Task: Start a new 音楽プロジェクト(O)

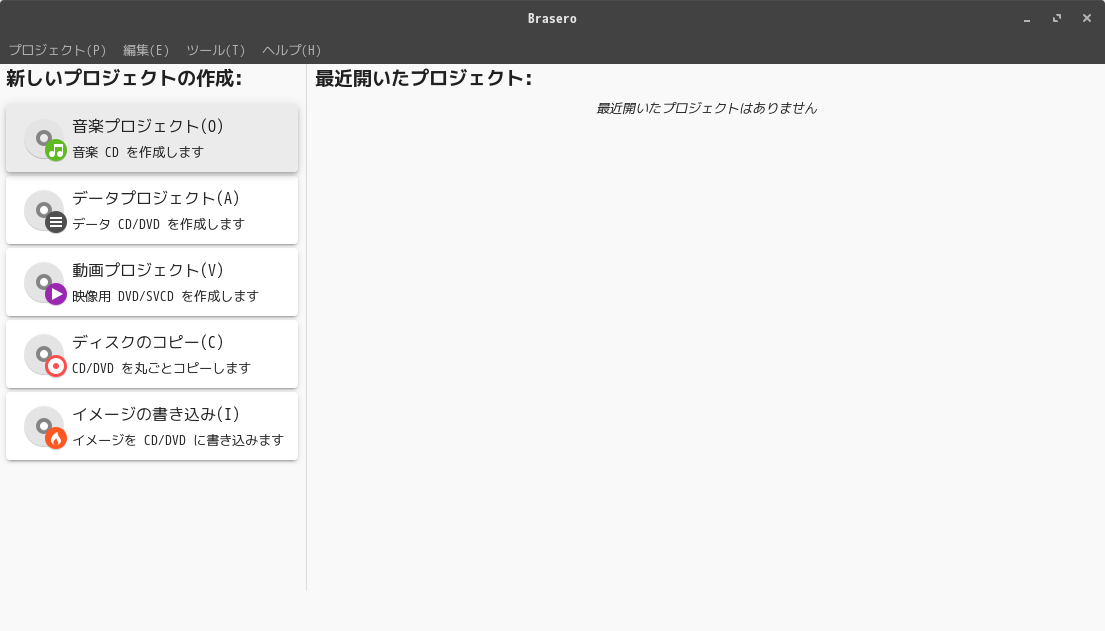Action: 152,138
